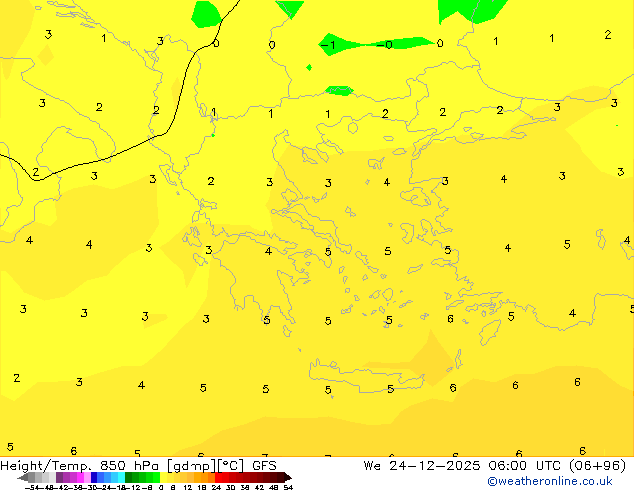Click the -1 temperature value in green area
Image resolution: width=634 pixels, height=490 pixels.
pos(328,44)
